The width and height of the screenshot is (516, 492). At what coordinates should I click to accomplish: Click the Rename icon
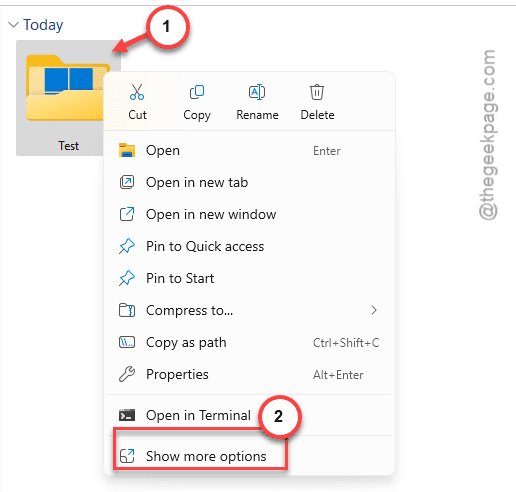[257, 92]
